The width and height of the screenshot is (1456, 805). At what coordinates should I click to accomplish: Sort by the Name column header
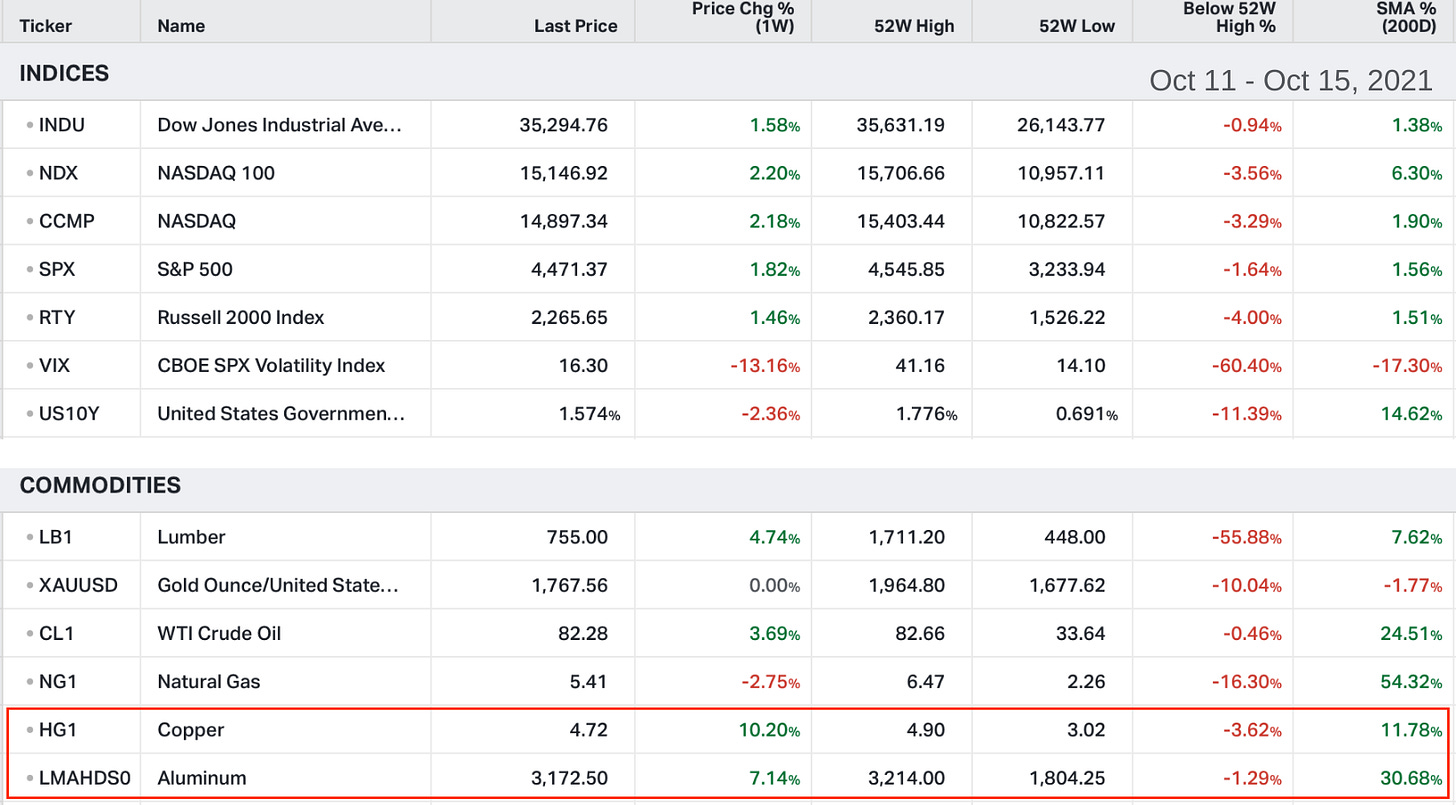pyautogui.click(x=181, y=27)
